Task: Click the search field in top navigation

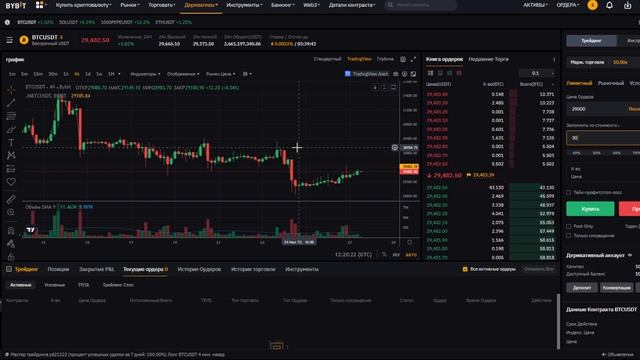Action: tap(420, 5)
